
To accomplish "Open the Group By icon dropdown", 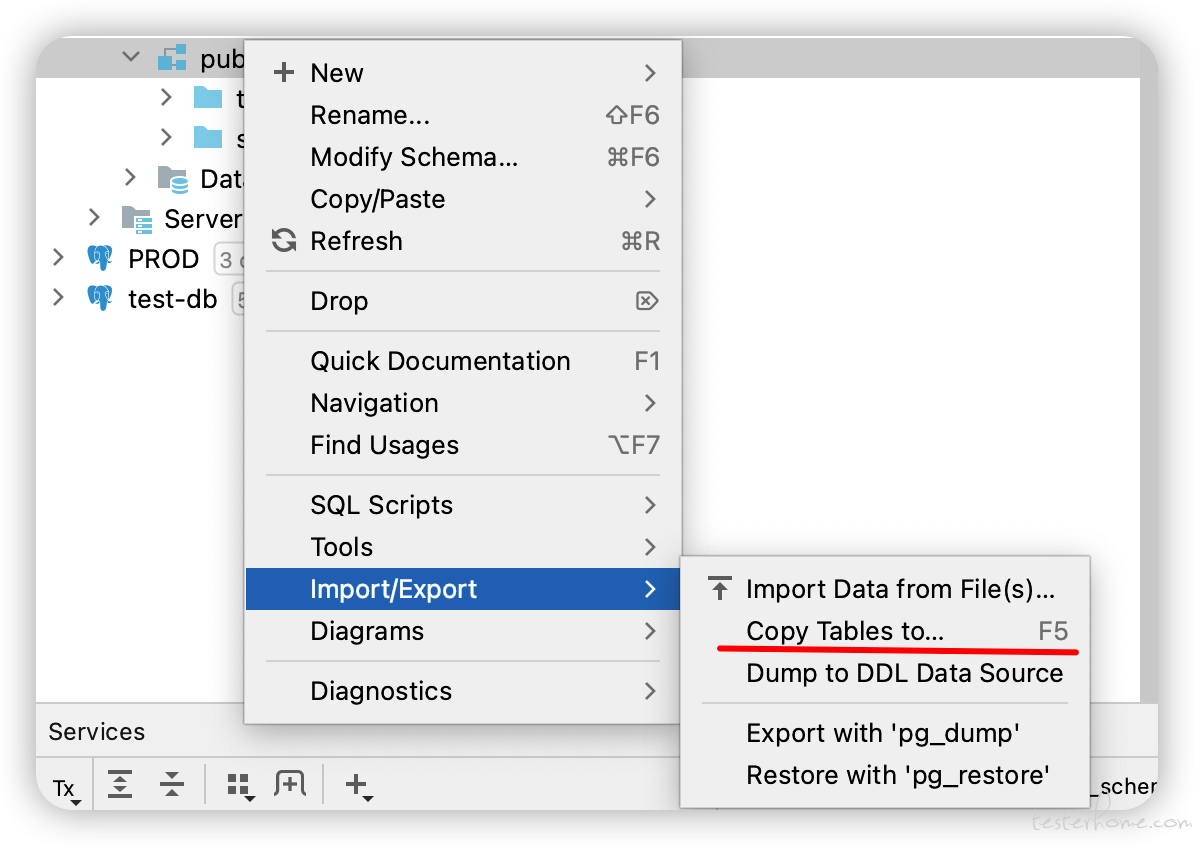I will pos(240,786).
